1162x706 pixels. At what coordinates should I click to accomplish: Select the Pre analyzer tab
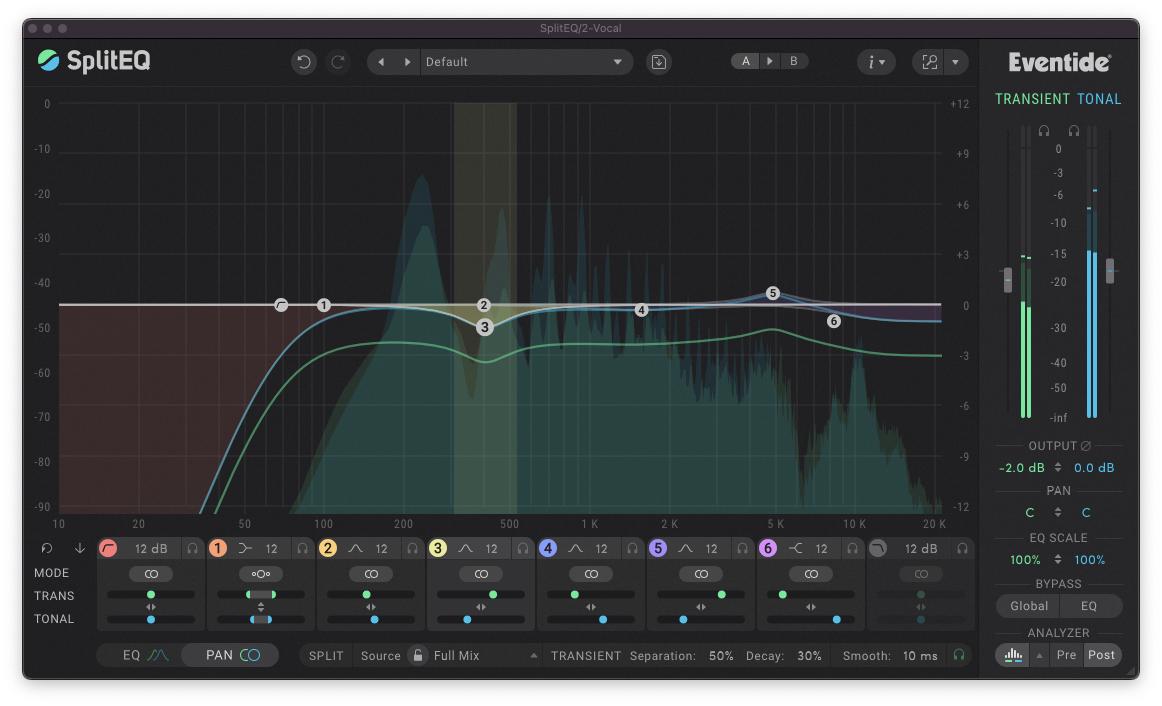(x=1066, y=655)
